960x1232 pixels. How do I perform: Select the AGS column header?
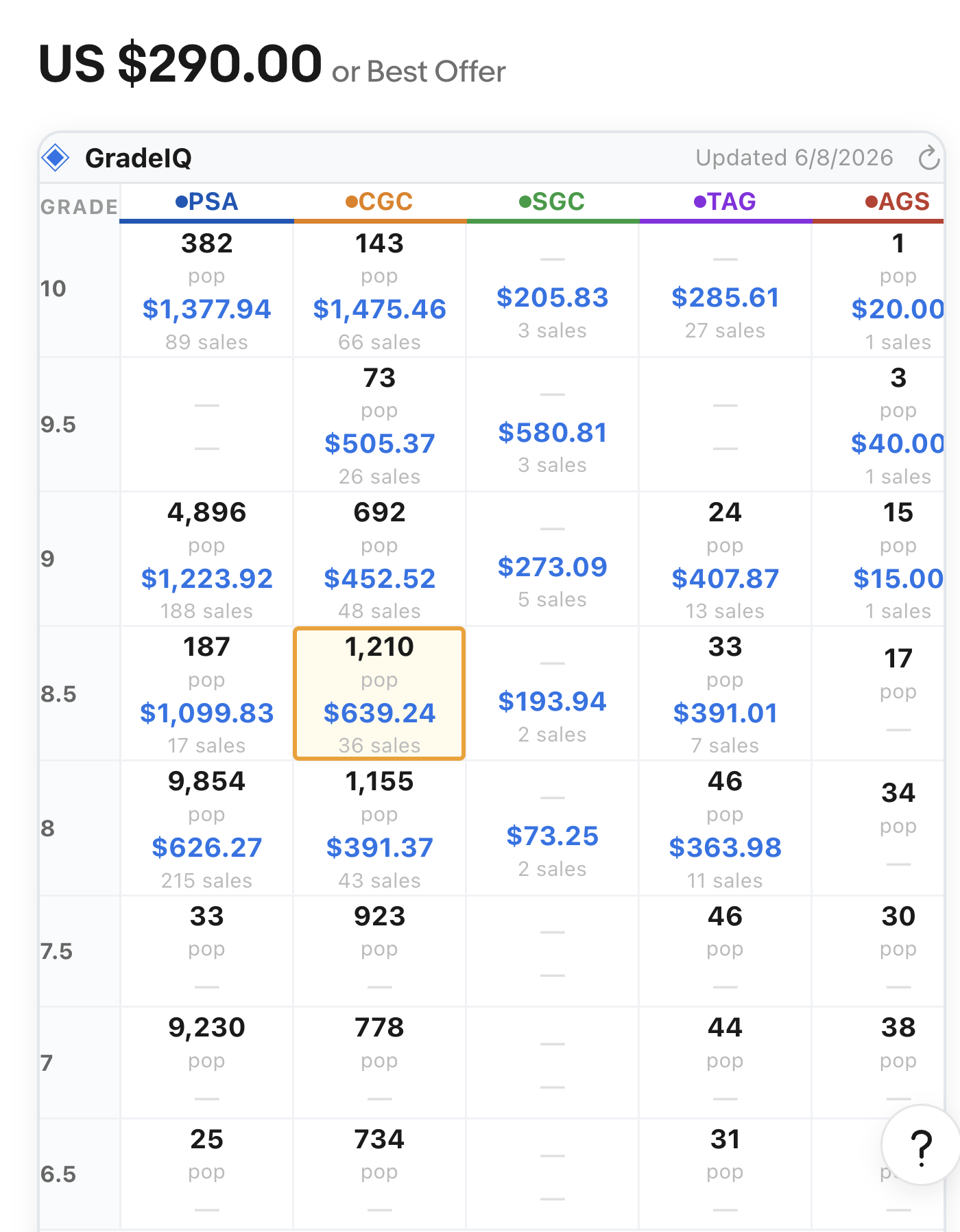898,202
